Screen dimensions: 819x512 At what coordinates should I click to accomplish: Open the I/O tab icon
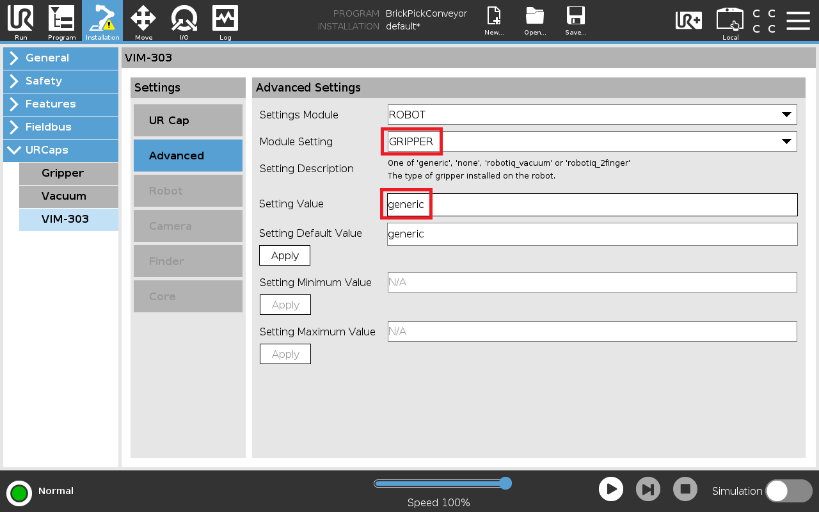pyautogui.click(x=184, y=21)
